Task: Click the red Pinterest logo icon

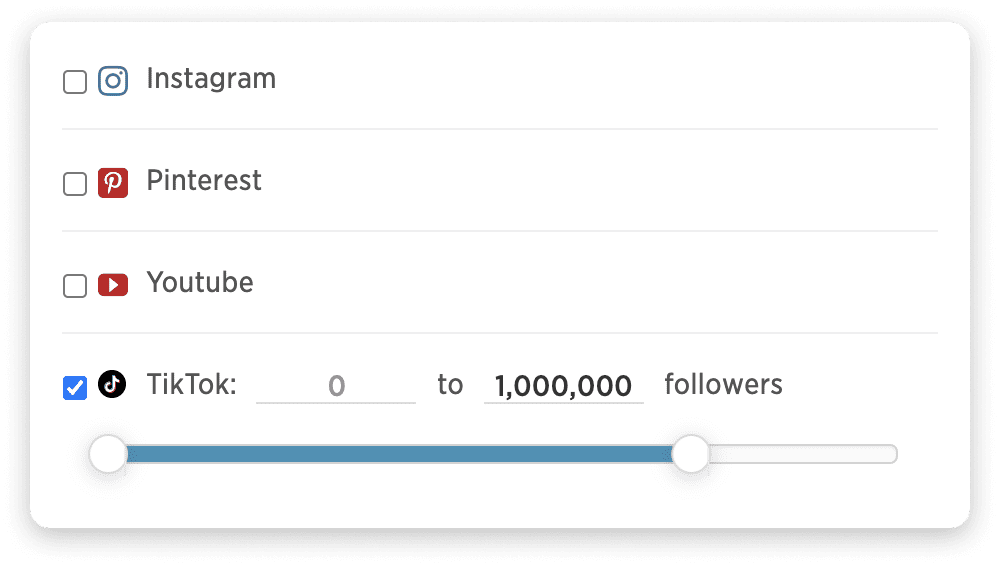Action: (113, 183)
